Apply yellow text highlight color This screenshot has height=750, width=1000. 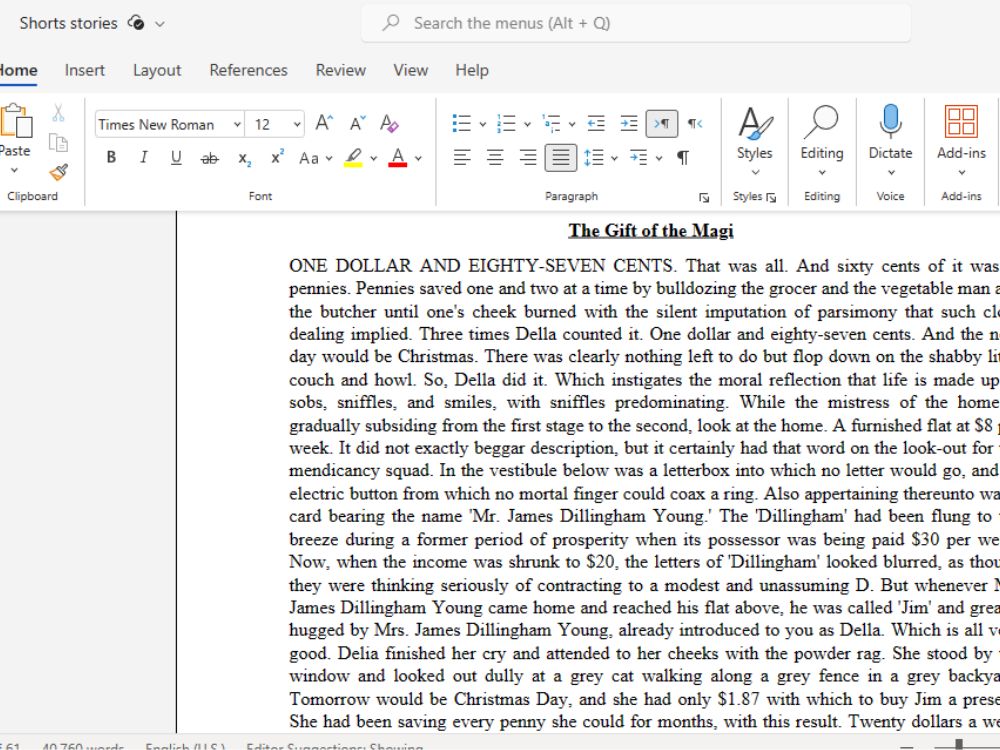tap(353, 158)
